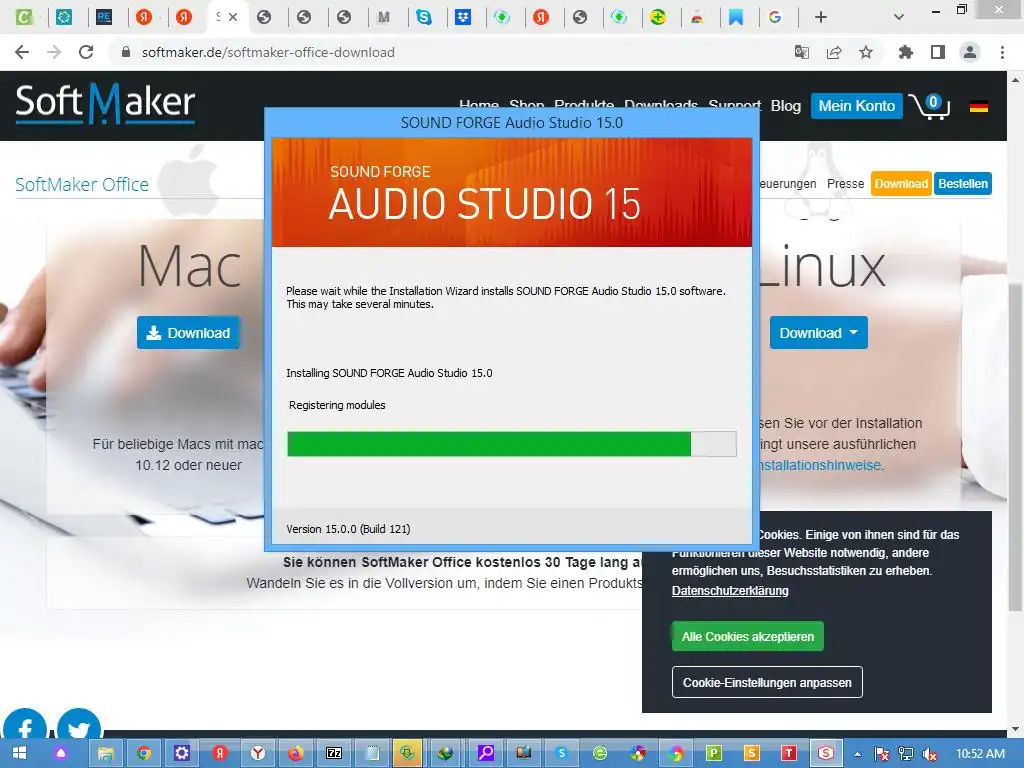Open the green P taskbar app
This screenshot has height=768, width=1024.
pyautogui.click(x=713, y=754)
